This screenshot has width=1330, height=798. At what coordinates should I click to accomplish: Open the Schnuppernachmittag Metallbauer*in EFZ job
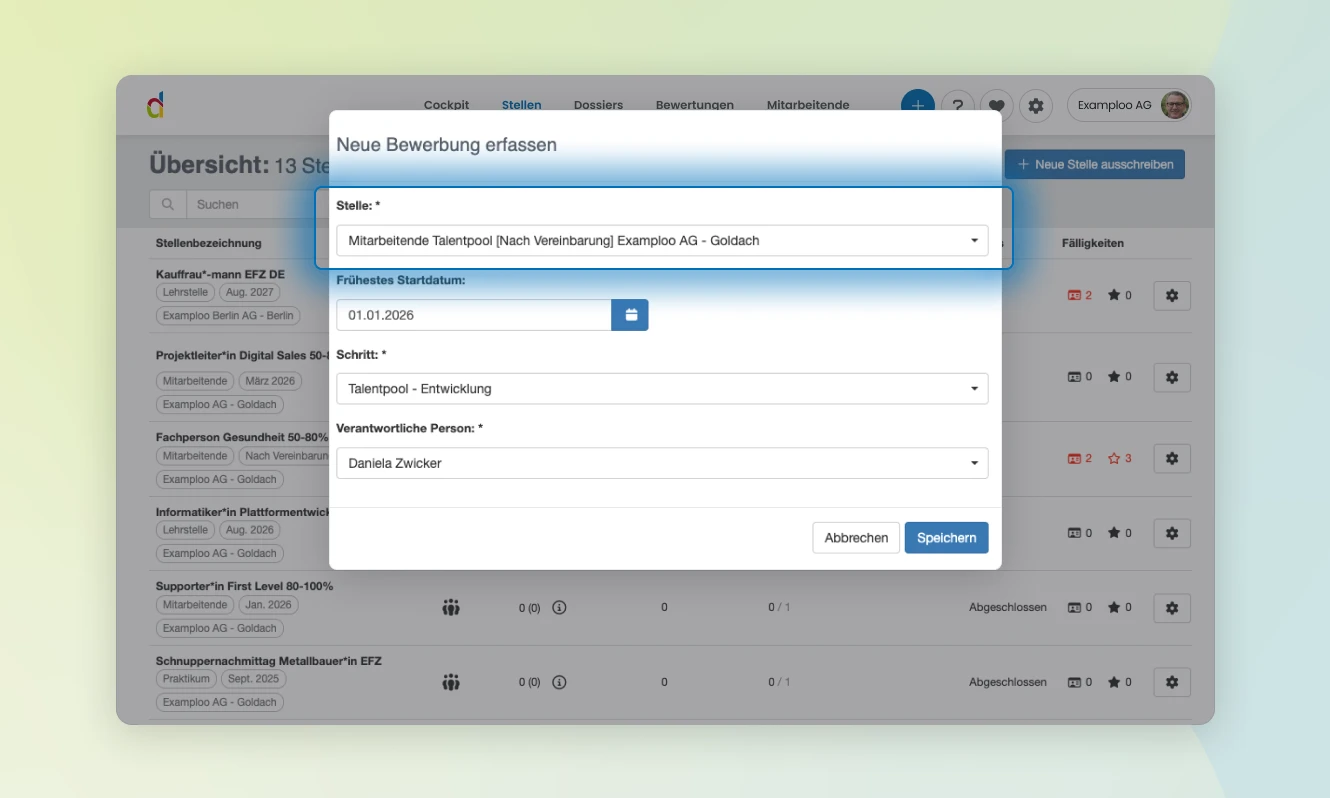click(269, 661)
